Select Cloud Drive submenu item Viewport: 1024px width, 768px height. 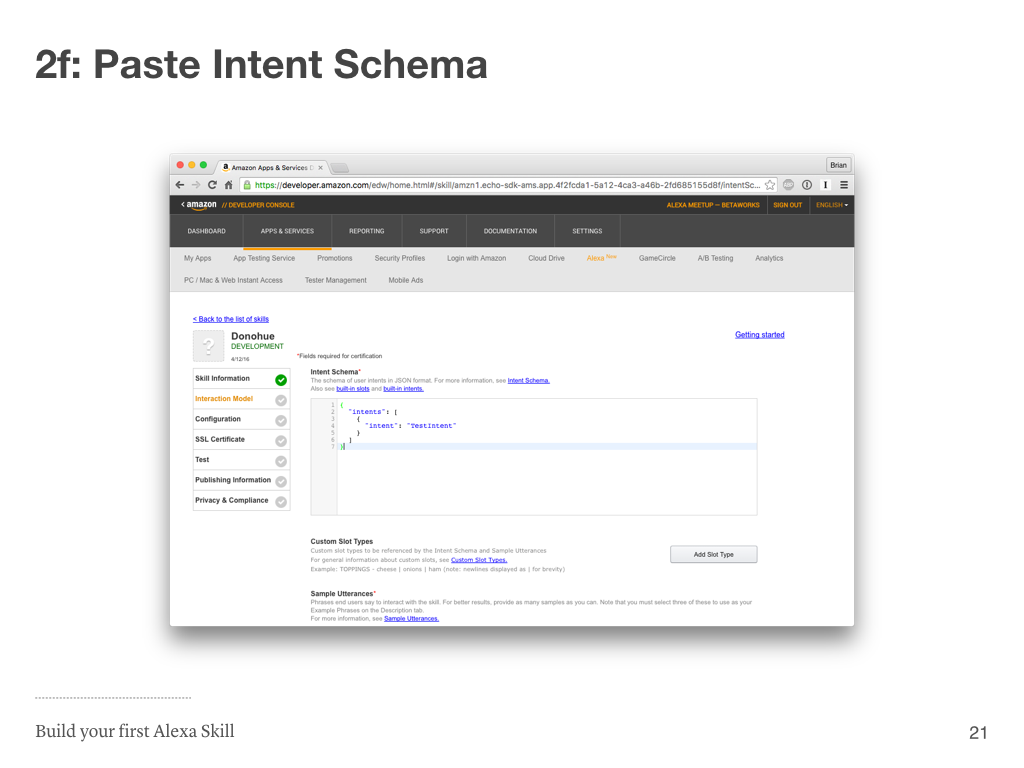(546, 259)
